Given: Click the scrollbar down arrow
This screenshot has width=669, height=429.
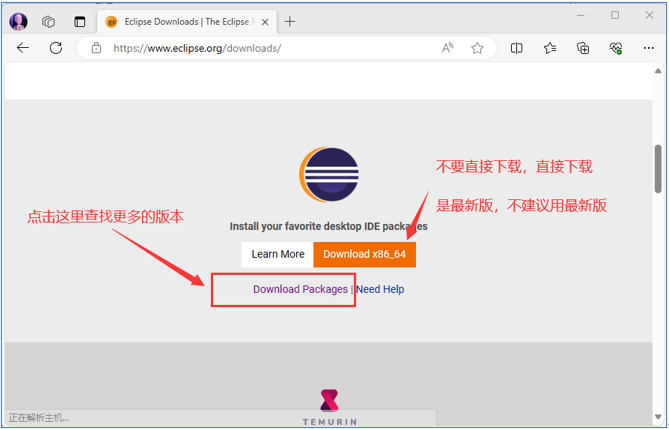Looking at the screenshot, I should tap(658, 416).
